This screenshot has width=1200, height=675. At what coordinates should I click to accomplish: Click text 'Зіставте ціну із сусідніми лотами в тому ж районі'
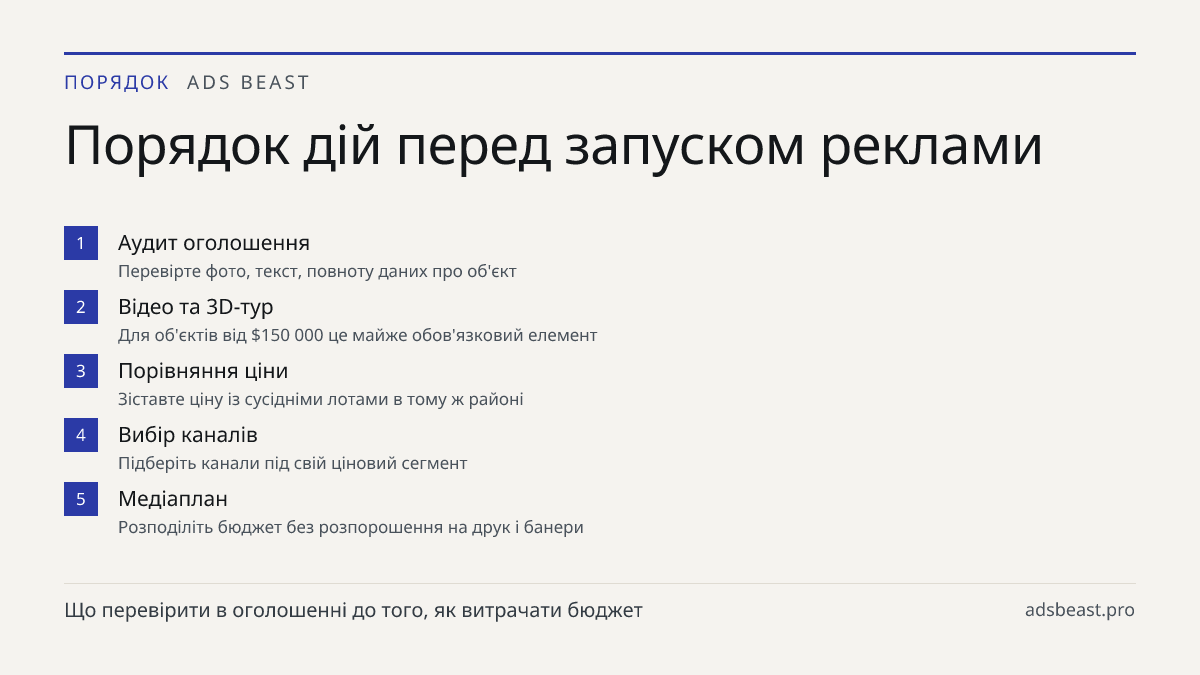(x=321, y=399)
